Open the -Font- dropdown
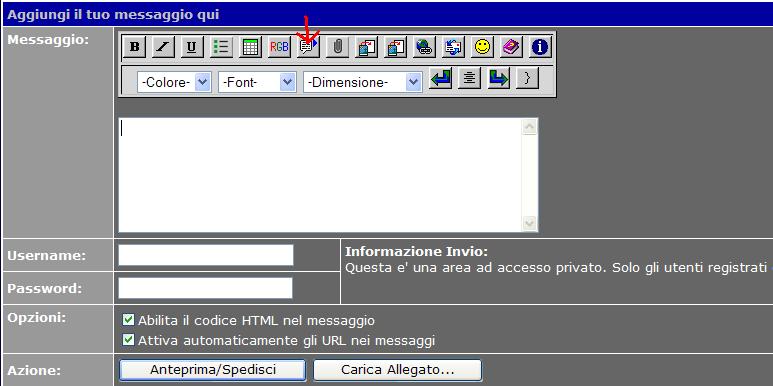The image size is (773, 386). (257, 82)
